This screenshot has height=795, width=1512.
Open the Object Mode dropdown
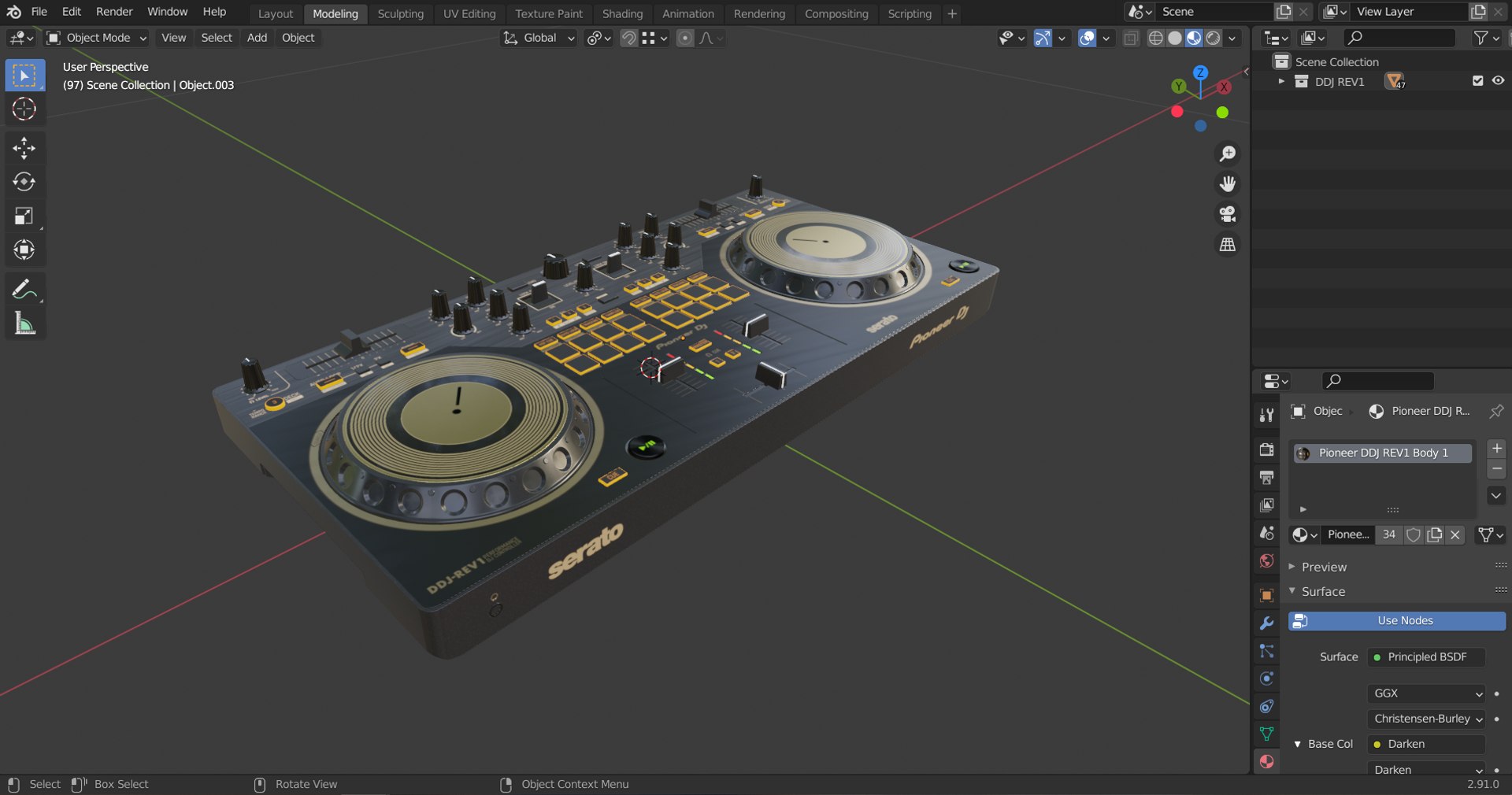tap(97, 38)
